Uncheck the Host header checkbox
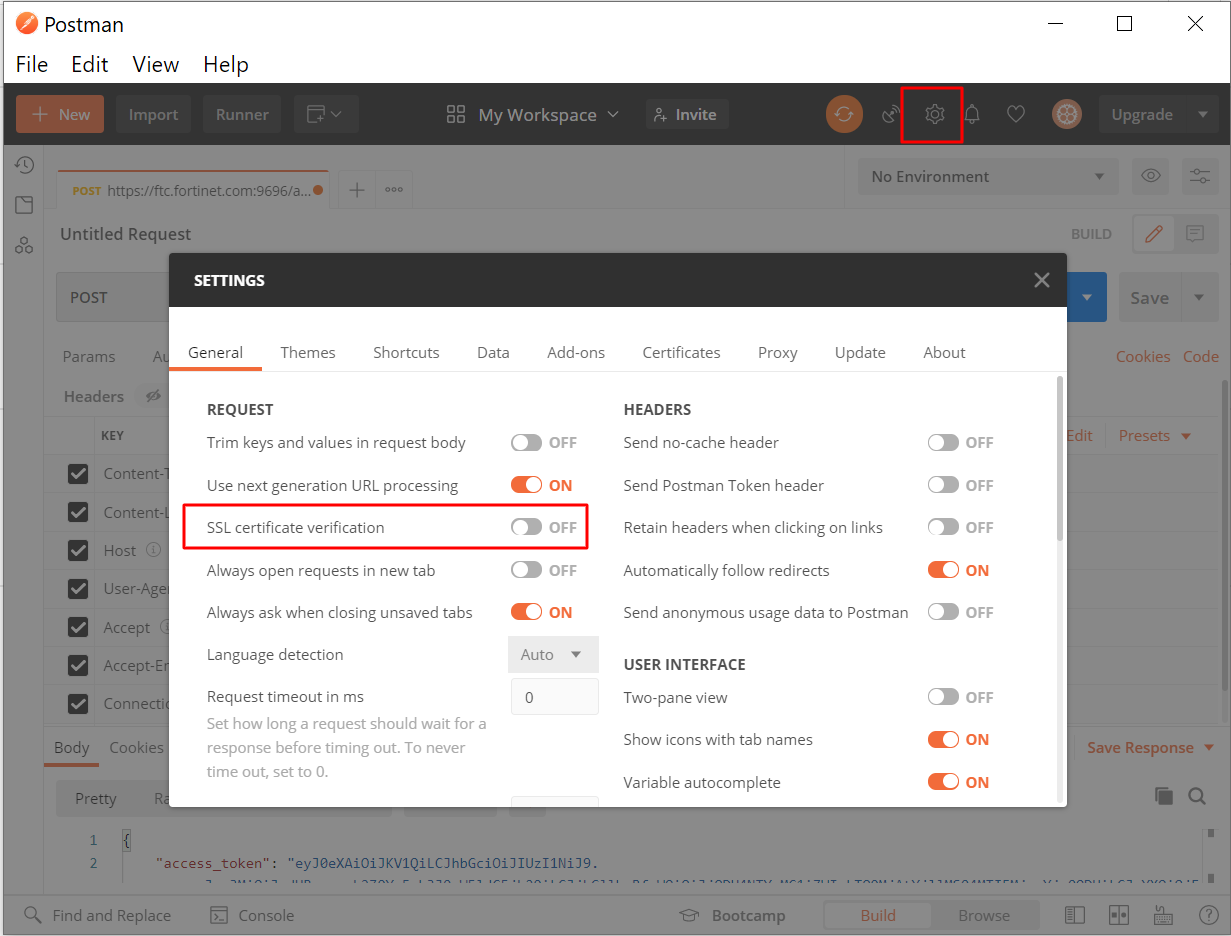Image resolution: width=1231 pixels, height=936 pixels. (x=77, y=549)
